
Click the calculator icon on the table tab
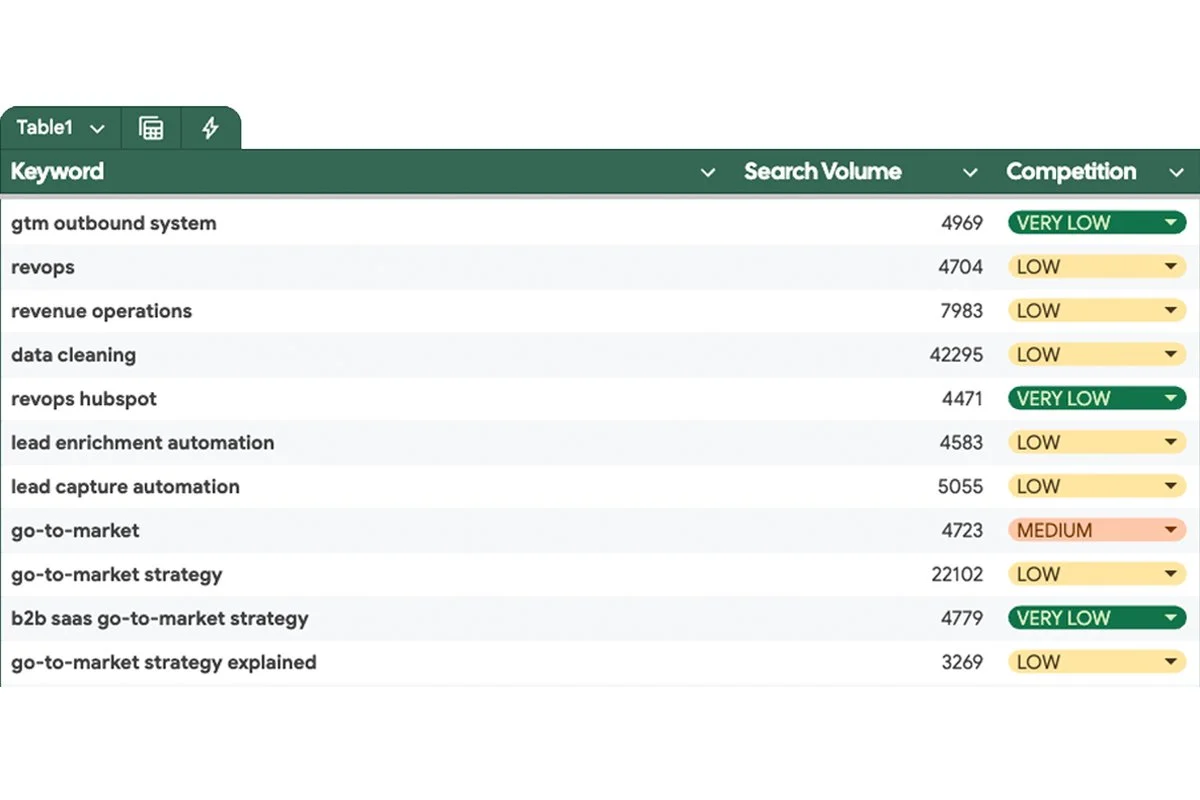pyautogui.click(x=150, y=128)
